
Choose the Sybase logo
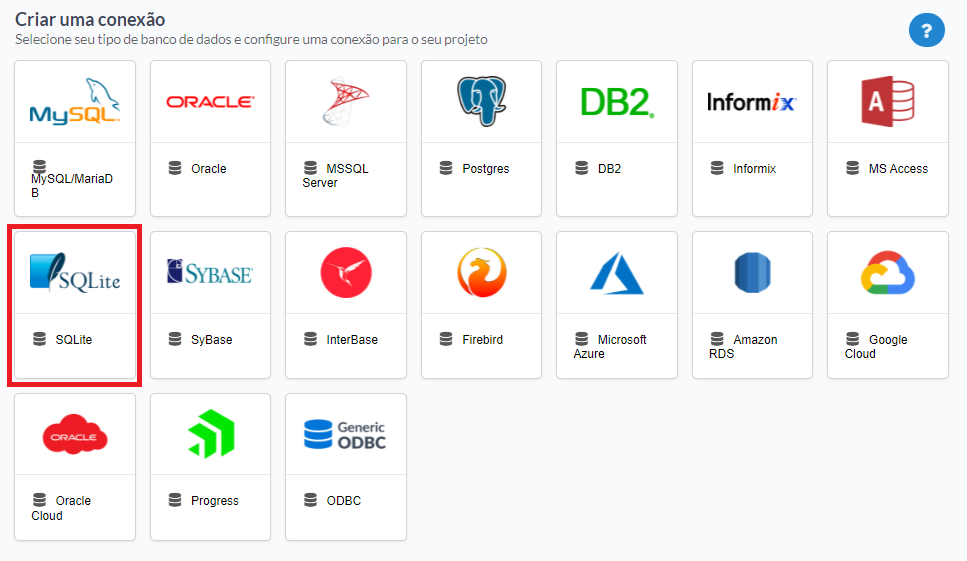click(210, 272)
